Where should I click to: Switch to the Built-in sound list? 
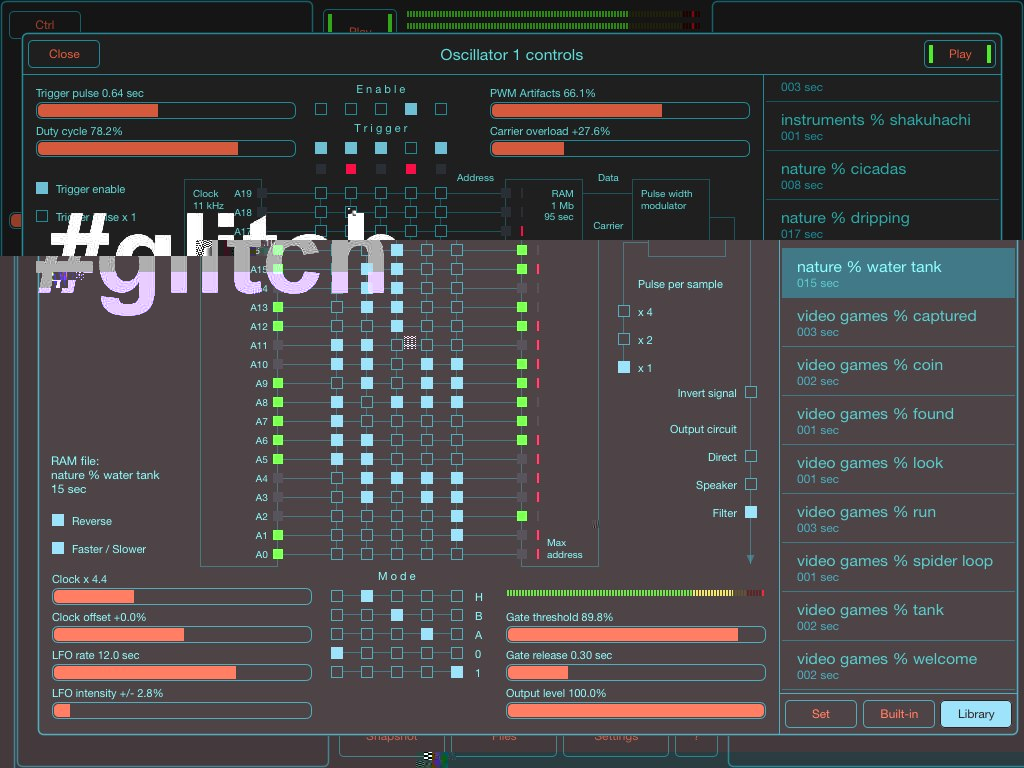coord(899,714)
